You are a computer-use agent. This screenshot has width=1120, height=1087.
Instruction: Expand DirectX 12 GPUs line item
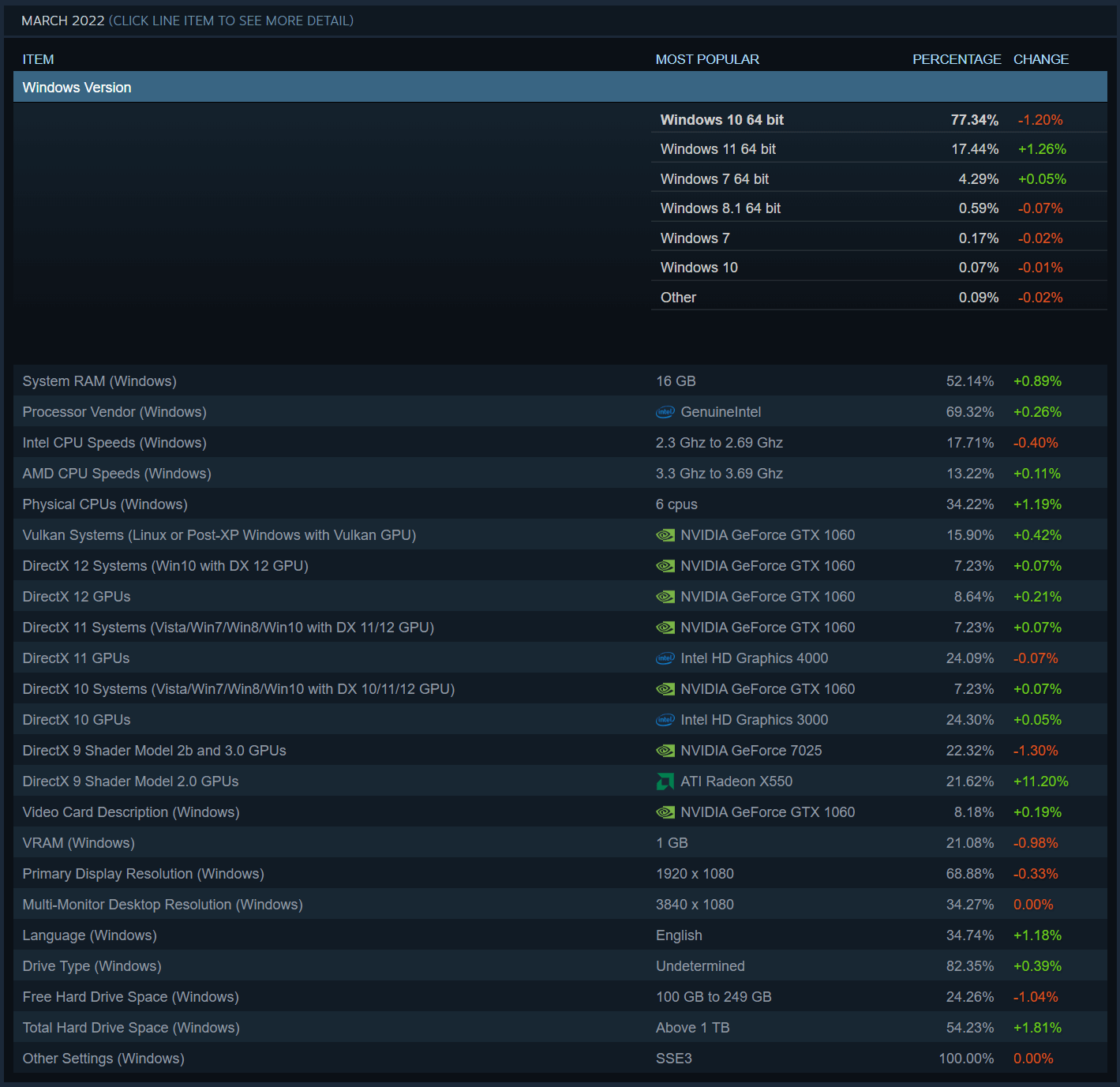560,596
